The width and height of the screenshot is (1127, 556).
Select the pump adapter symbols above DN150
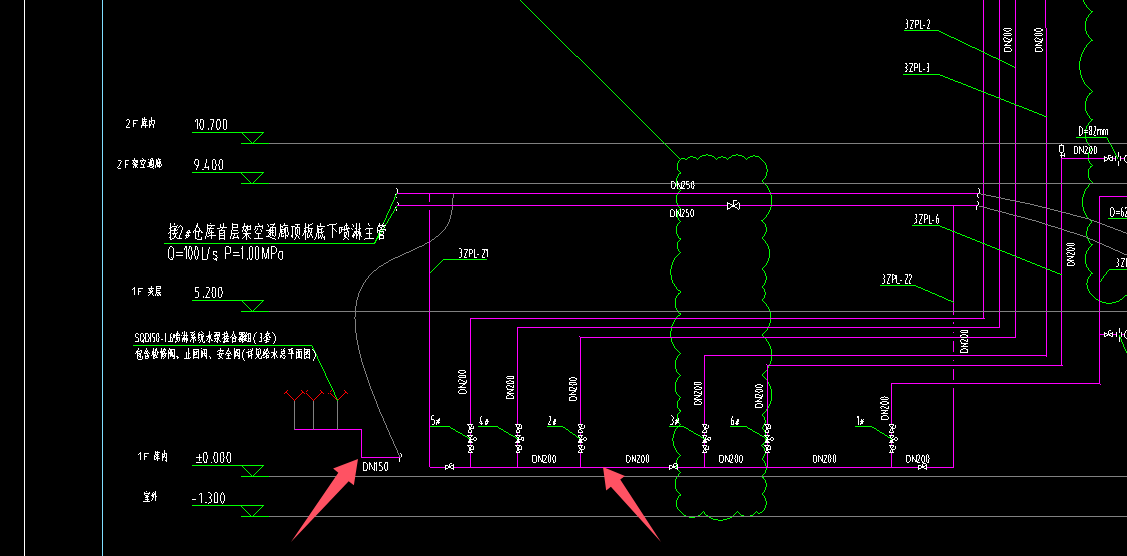tap(316, 408)
